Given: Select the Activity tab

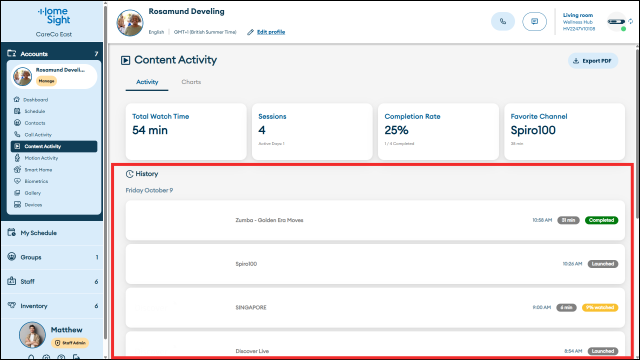Looking at the screenshot, I should coord(147,82).
